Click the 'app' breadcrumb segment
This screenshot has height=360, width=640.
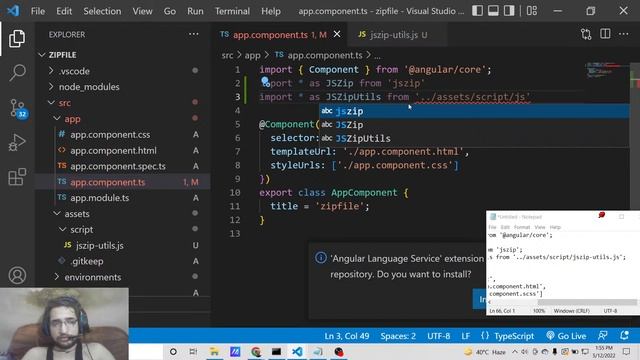(x=252, y=55)
